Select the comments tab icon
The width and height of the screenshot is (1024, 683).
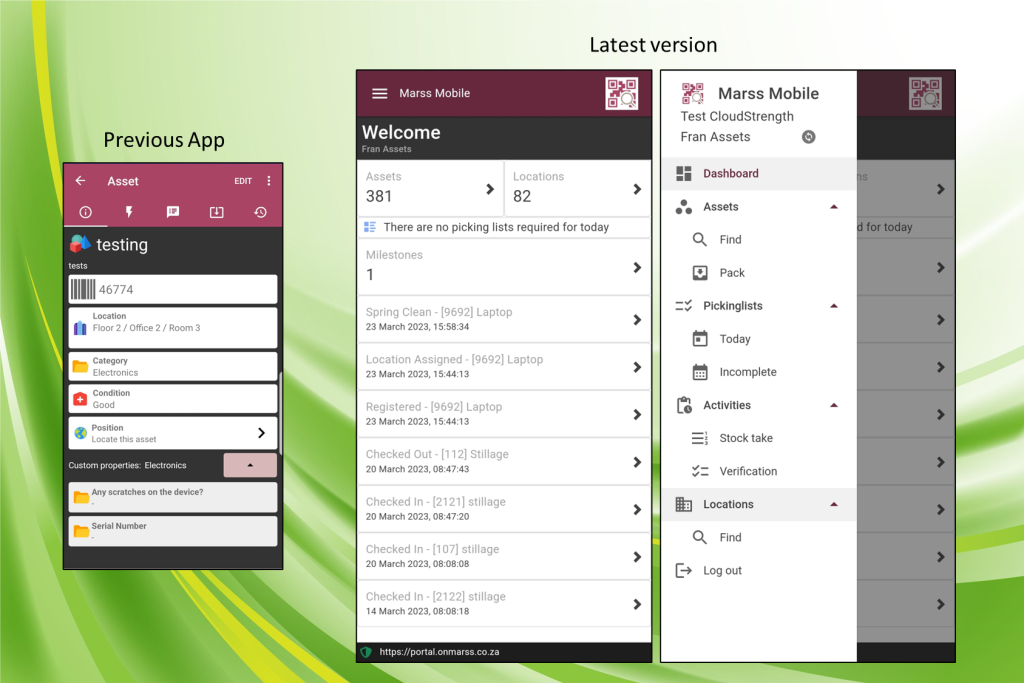tap(173, 212)
